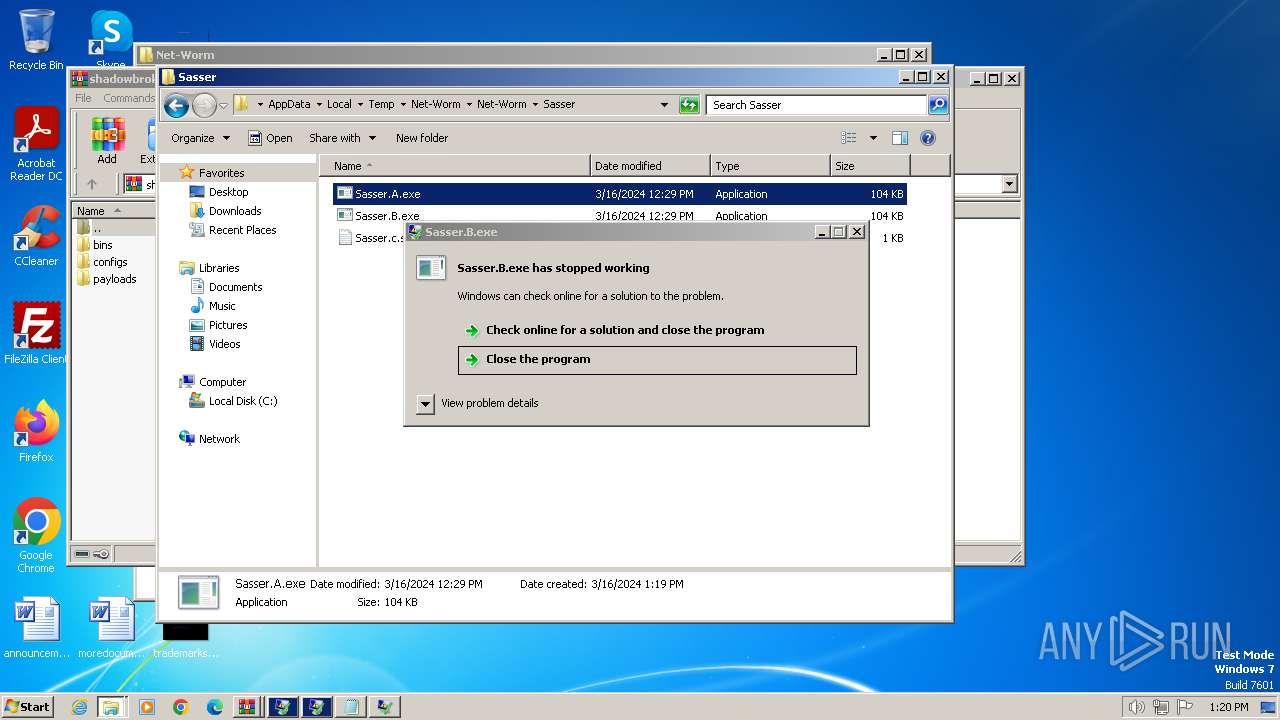The height and width of the screenshot is (720, 1280).
Task: Click Close the program in the crash dialog
Action: pos(657,360)
